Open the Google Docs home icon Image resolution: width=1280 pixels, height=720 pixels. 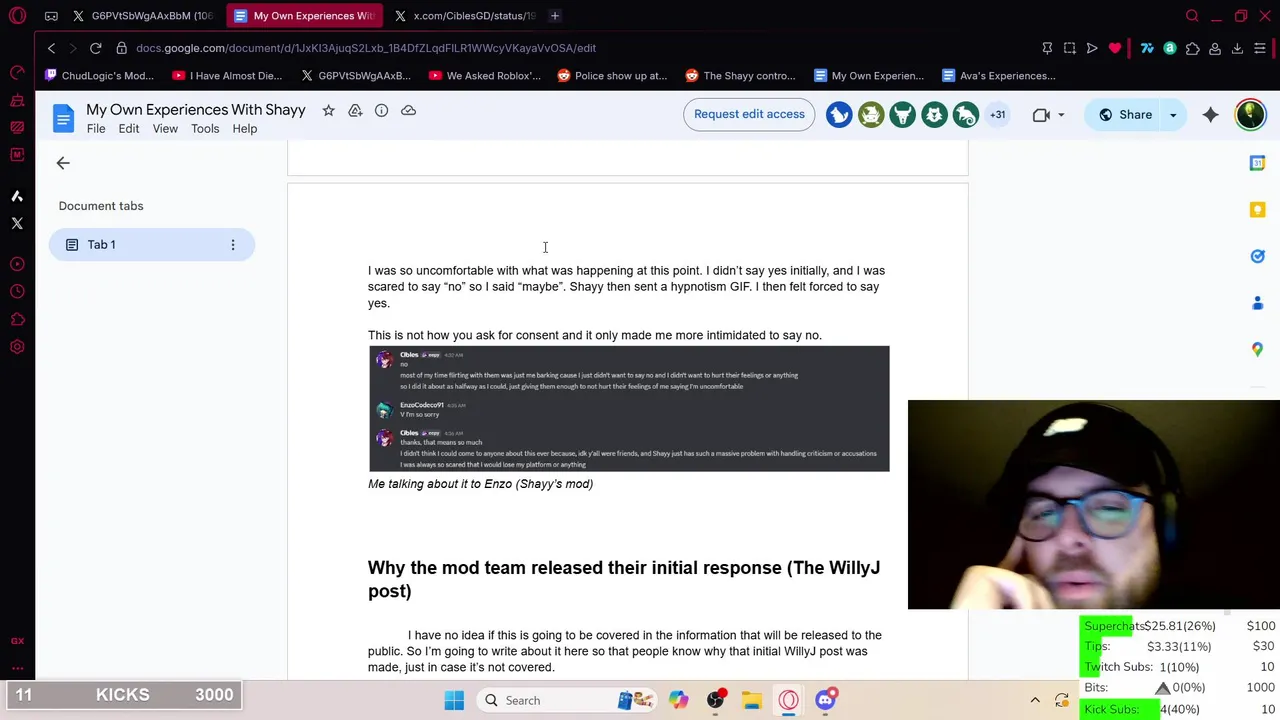coord(63,119)
